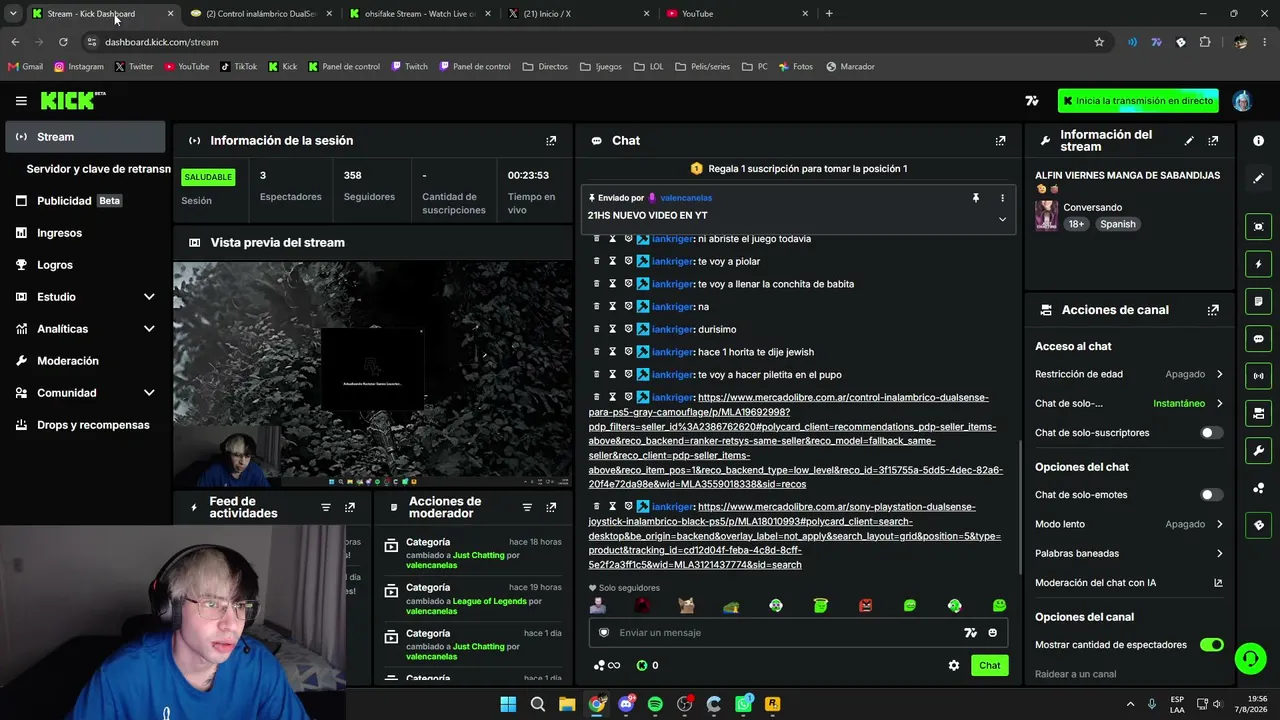The width and height of the screenshot is (1280, 720).
Task: Open the hamburger menu beside the Kick logo
Action: pos(21,101)
